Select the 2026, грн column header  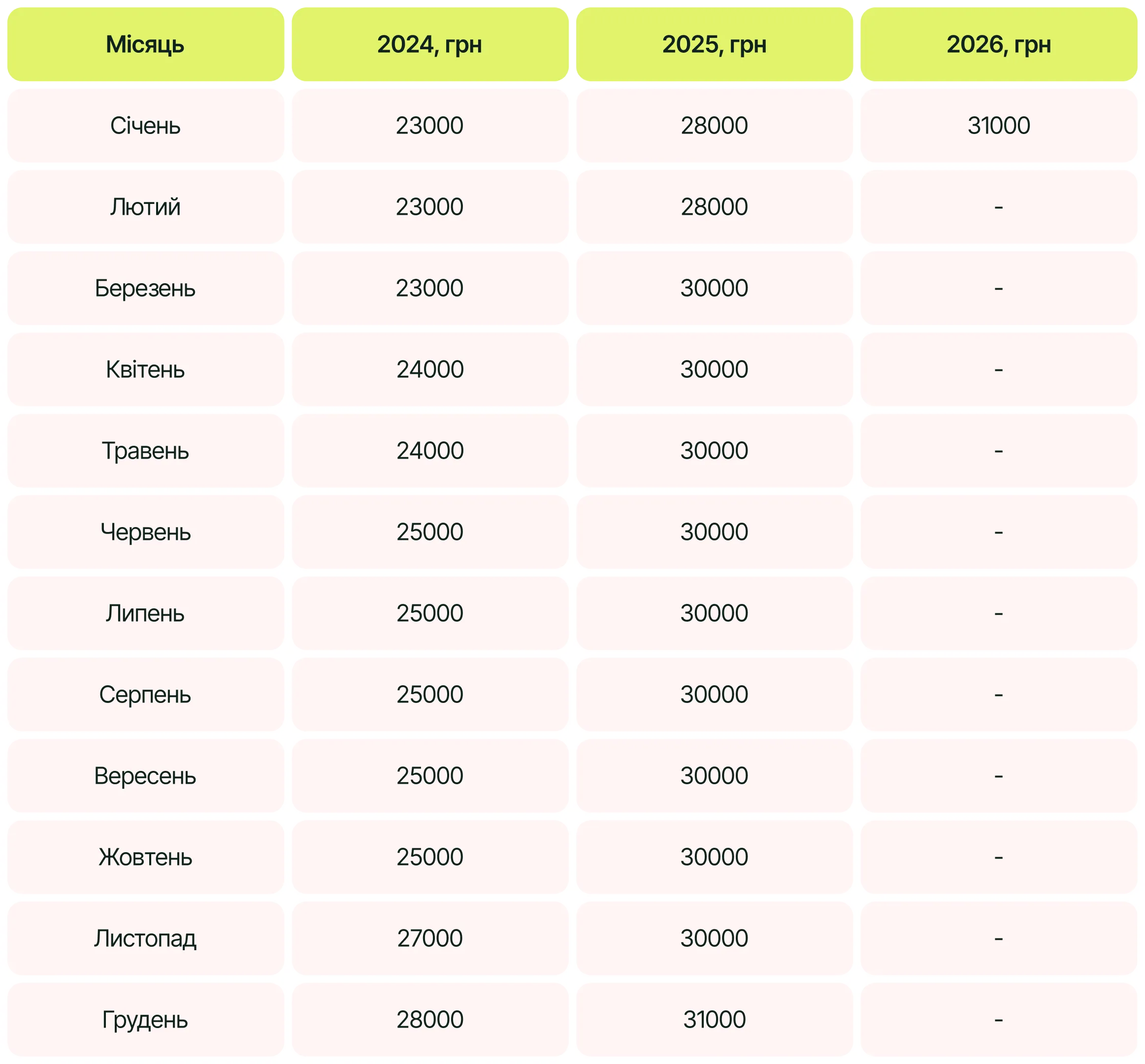tap(998, 44)
